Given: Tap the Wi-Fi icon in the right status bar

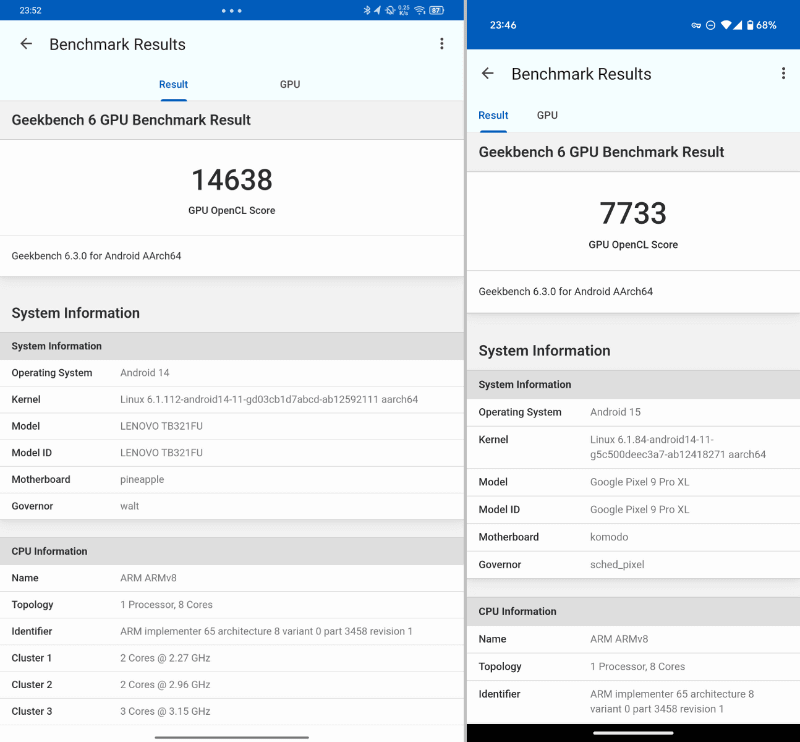Looking at the screenshot, I should [727, 25].
